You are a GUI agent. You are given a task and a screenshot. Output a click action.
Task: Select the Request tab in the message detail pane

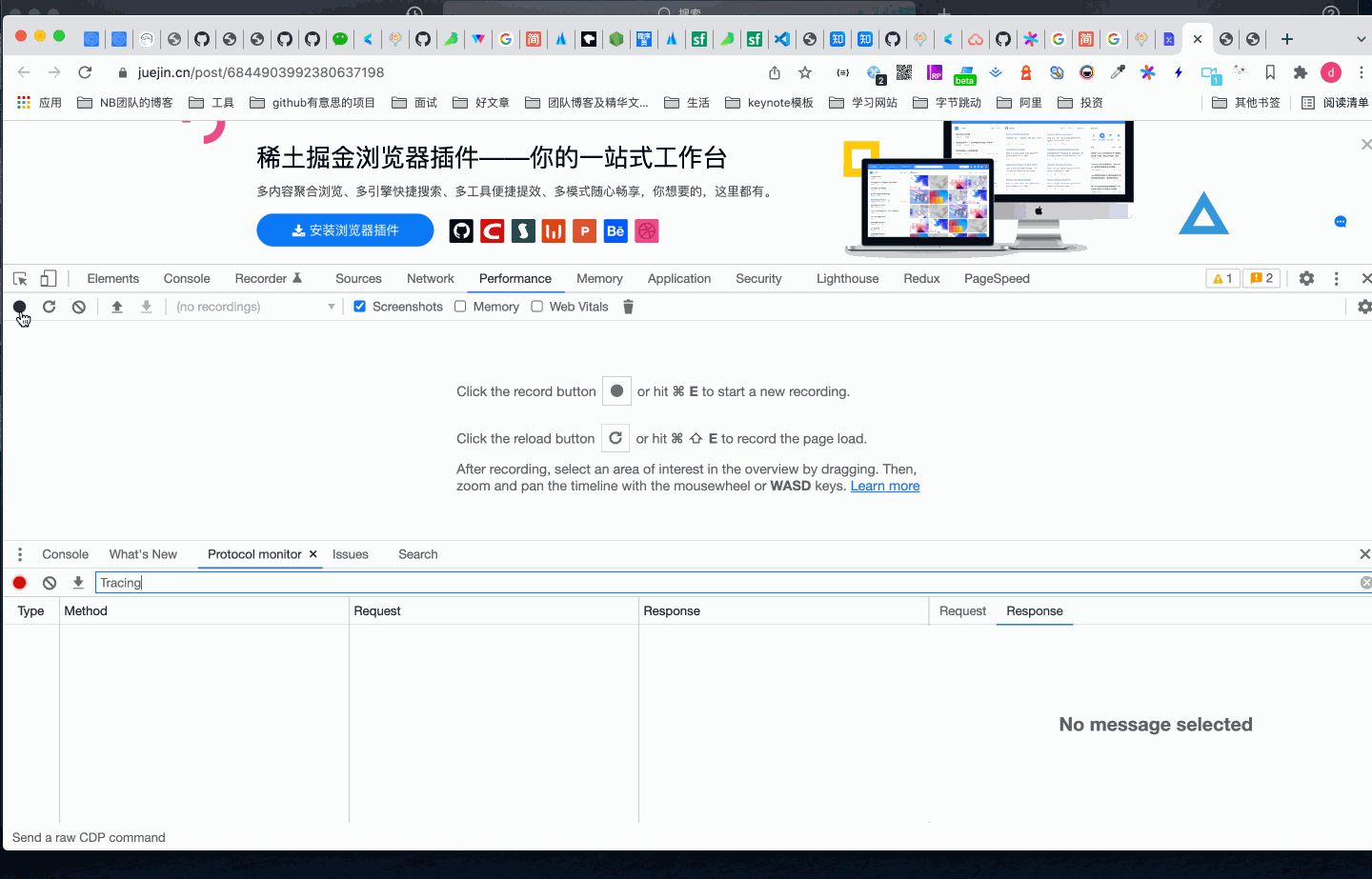click(x=962, y=611)
